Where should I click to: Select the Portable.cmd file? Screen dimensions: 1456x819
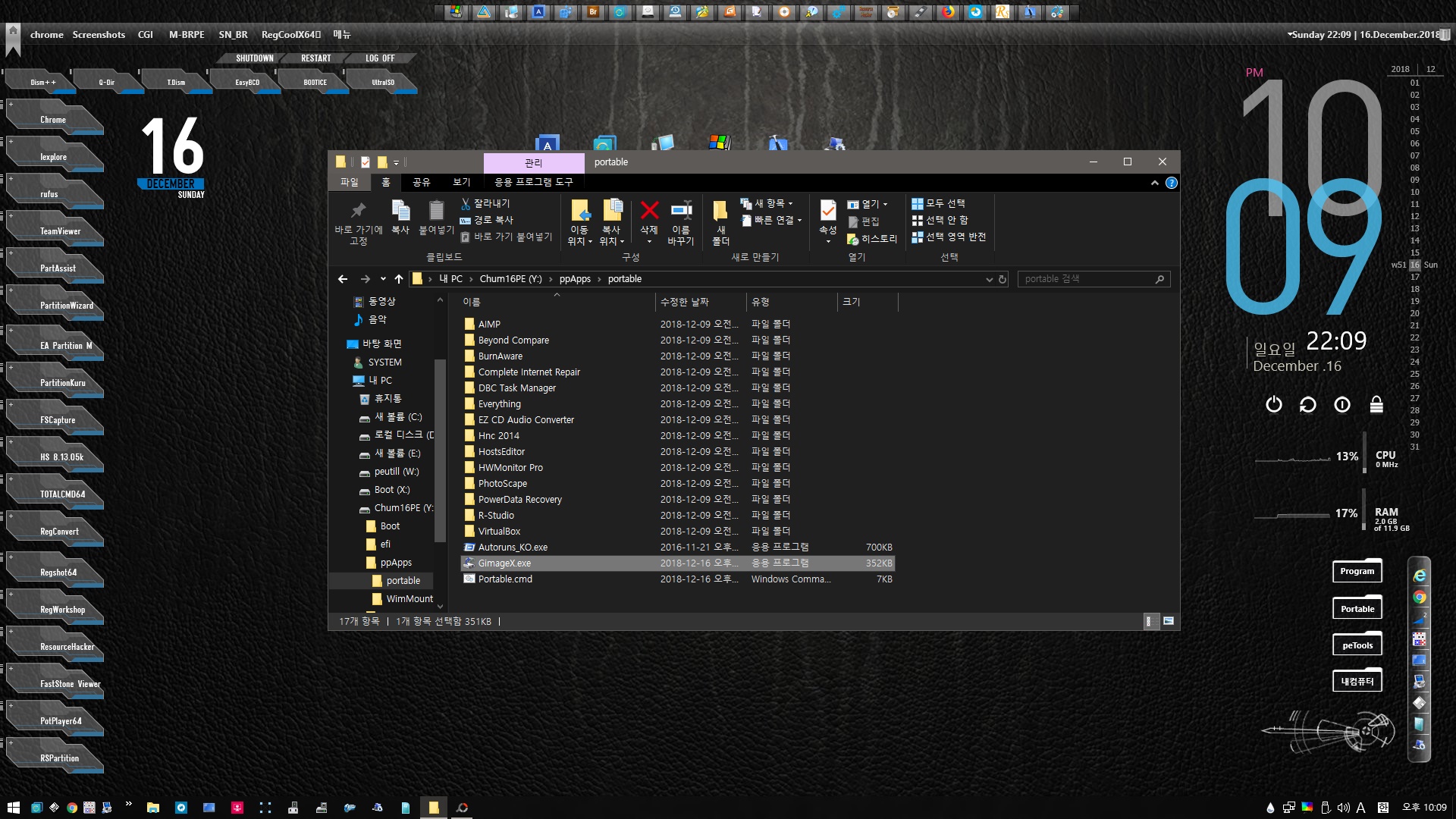(678, 579)
